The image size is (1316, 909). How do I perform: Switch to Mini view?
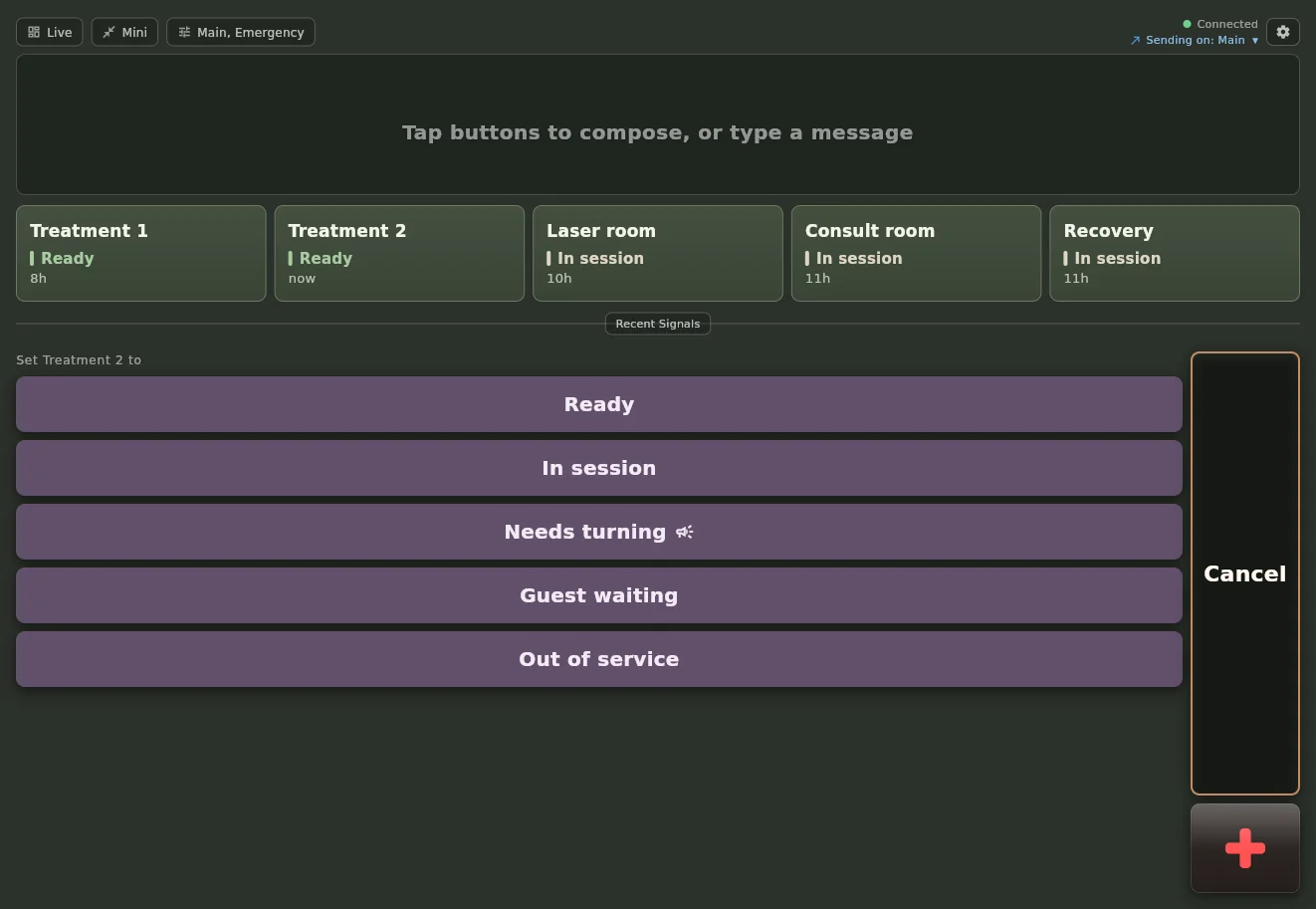coord(124,32)
